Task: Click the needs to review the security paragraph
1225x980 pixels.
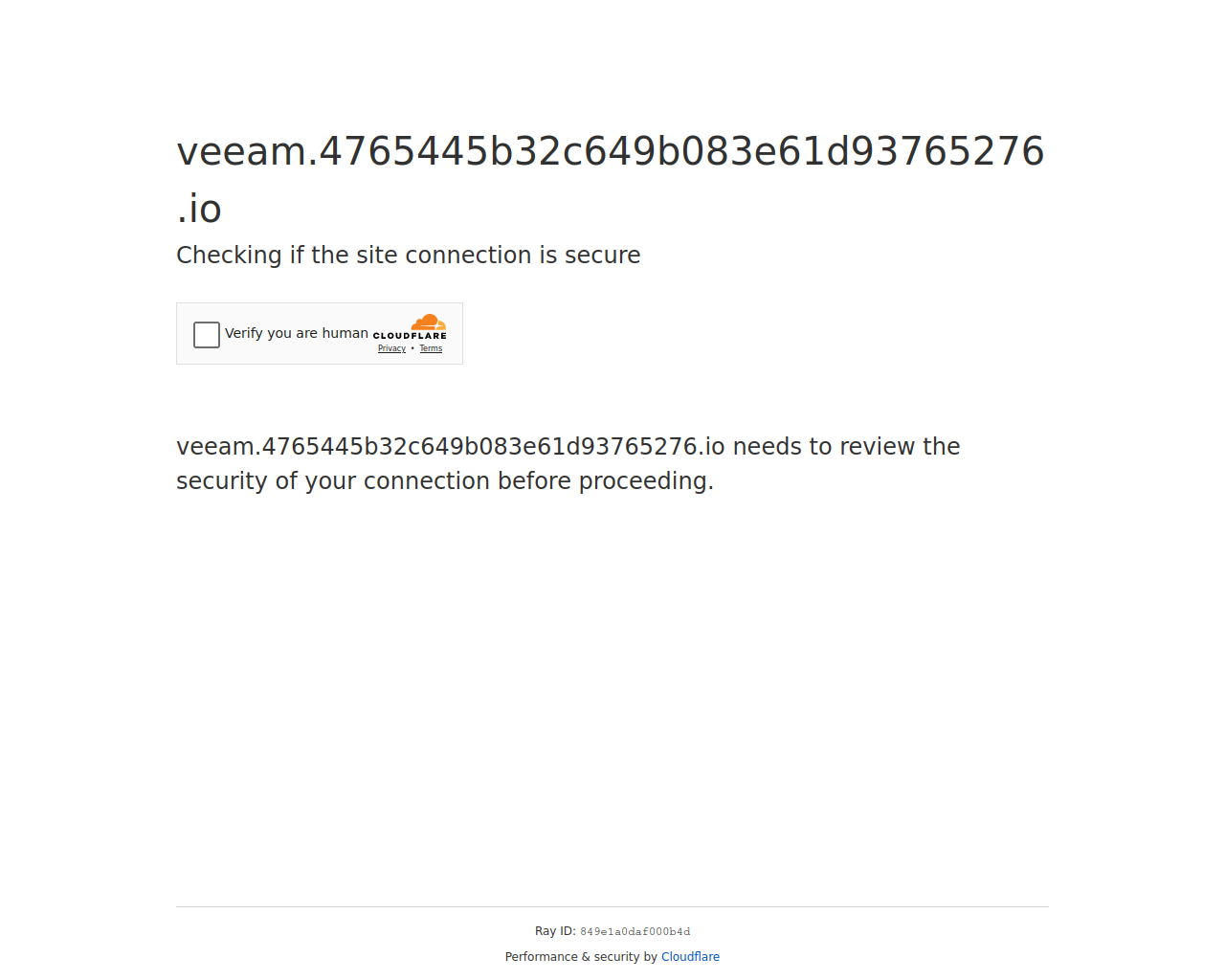Action: click(x=568, y=464)
